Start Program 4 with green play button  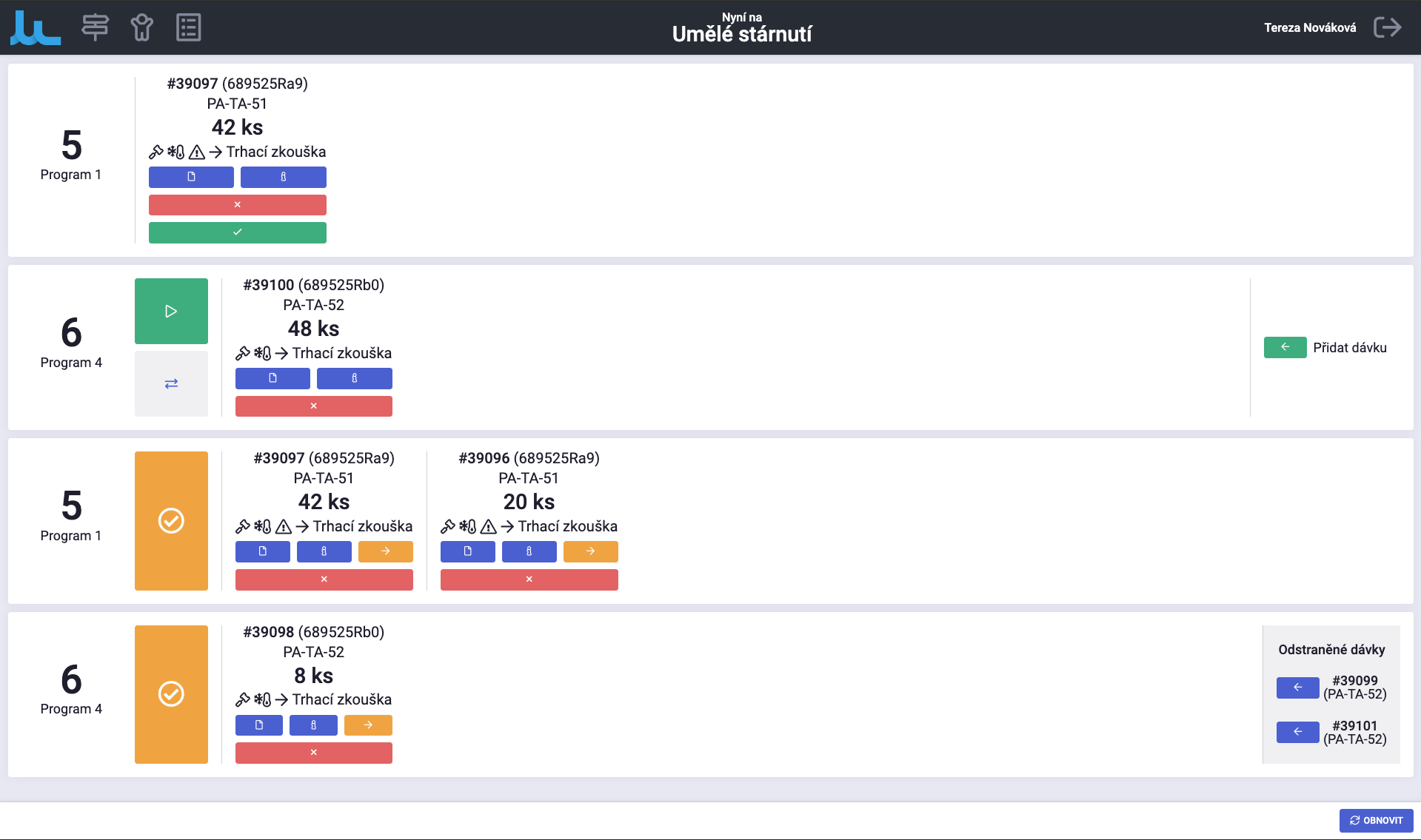171,311
